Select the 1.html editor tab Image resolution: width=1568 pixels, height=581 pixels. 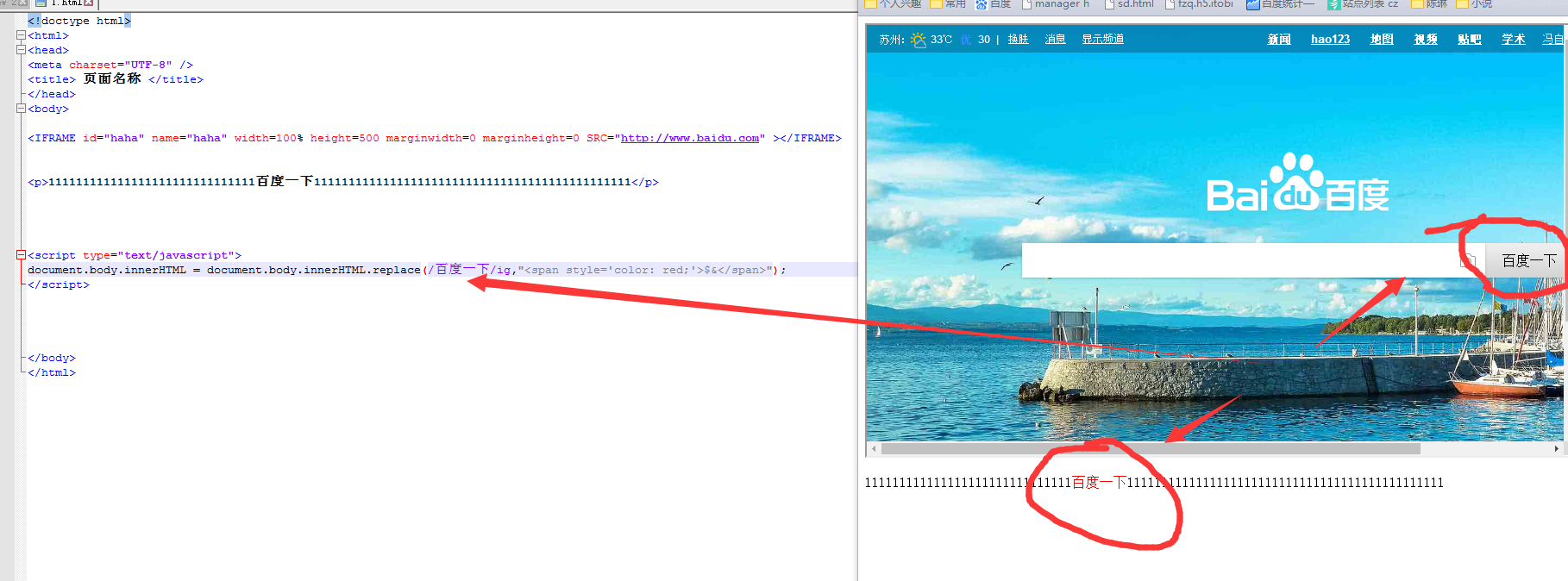click(x=64, y=3)
